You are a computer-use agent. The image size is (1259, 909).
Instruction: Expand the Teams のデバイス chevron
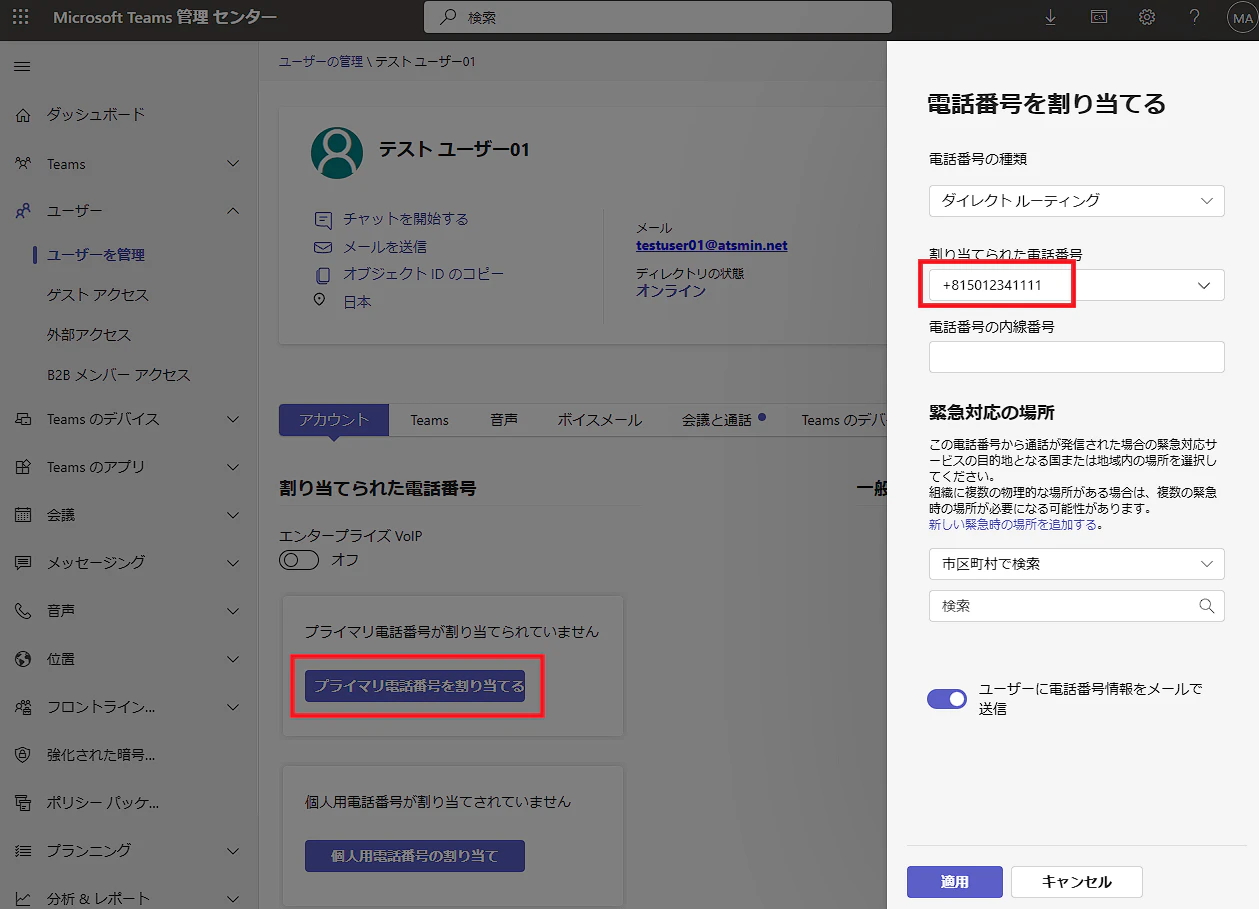pos(233,419)
